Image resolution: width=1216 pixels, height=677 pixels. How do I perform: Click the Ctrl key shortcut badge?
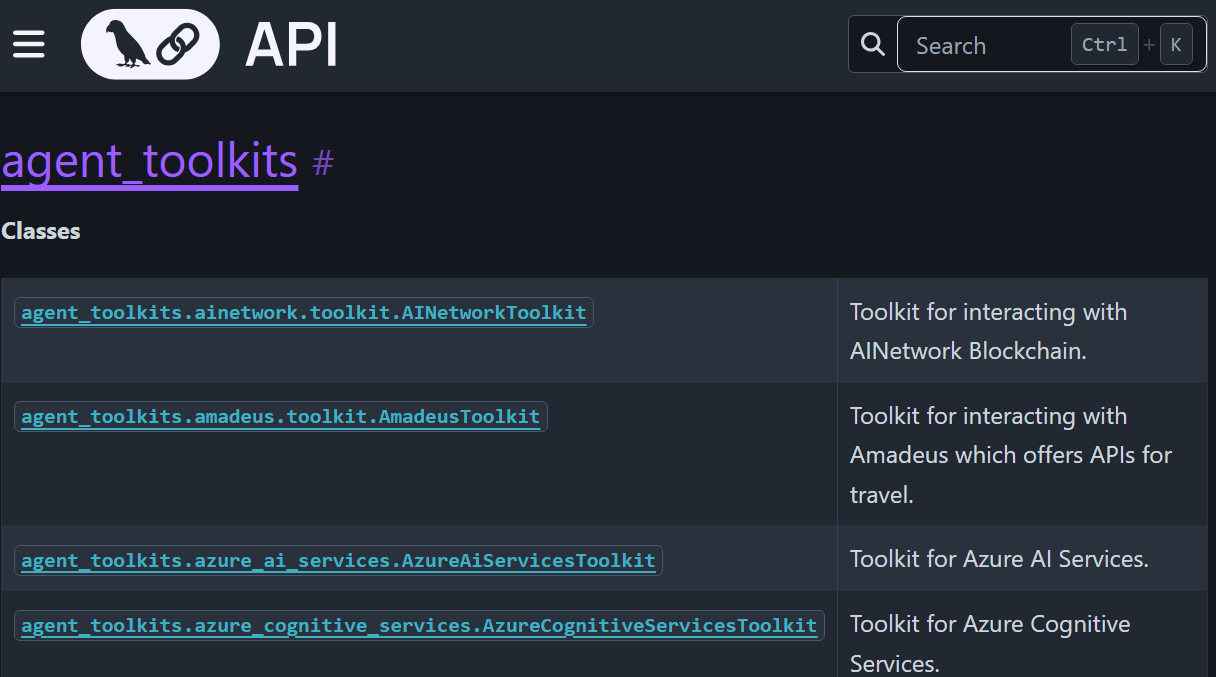(x=1104, y=44)
